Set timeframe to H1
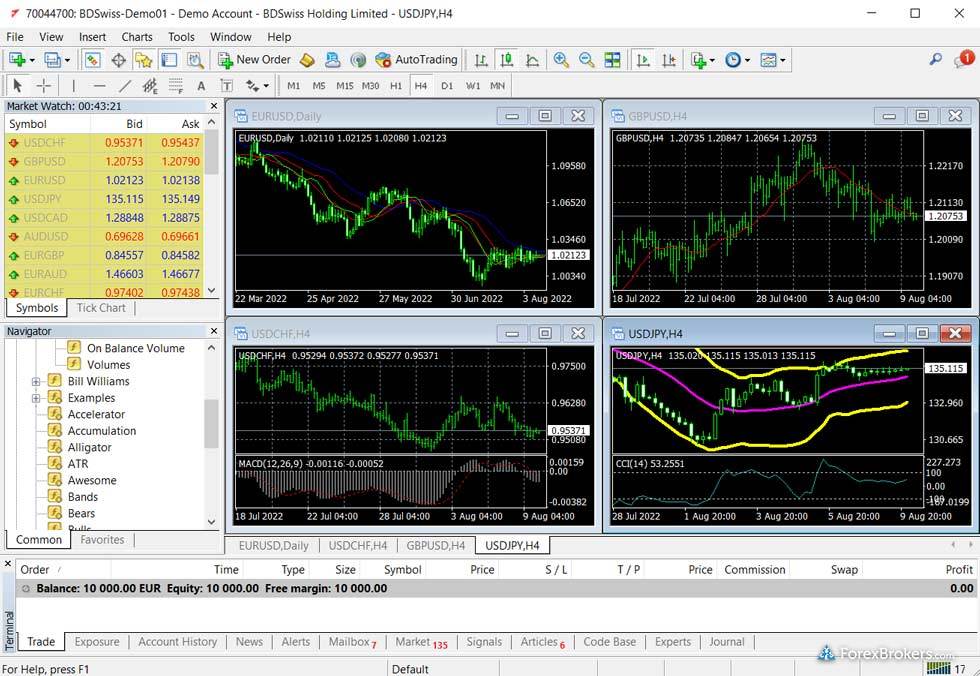 (x=396, y=86)
